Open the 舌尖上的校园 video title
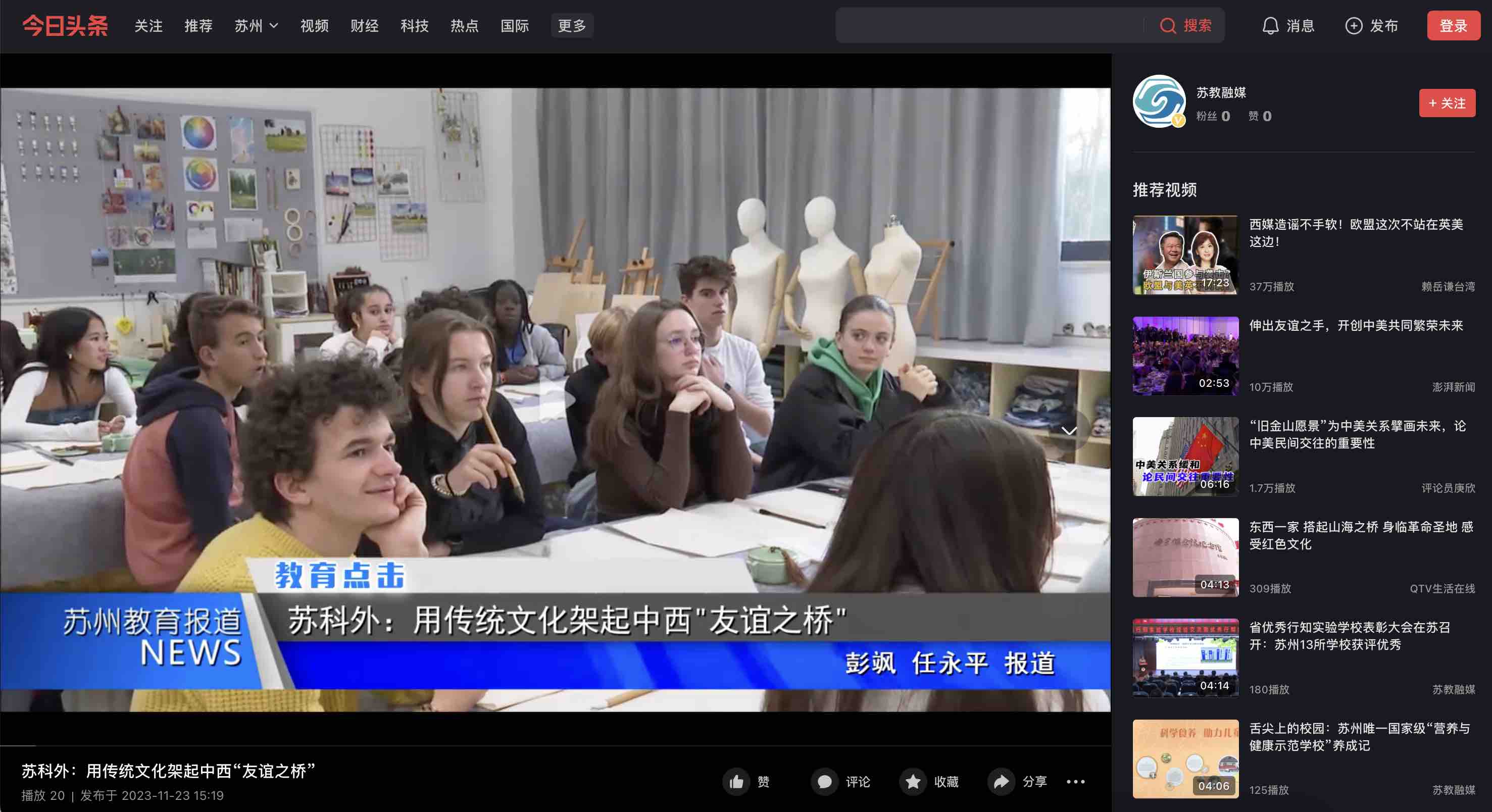 click(1359, 737)
